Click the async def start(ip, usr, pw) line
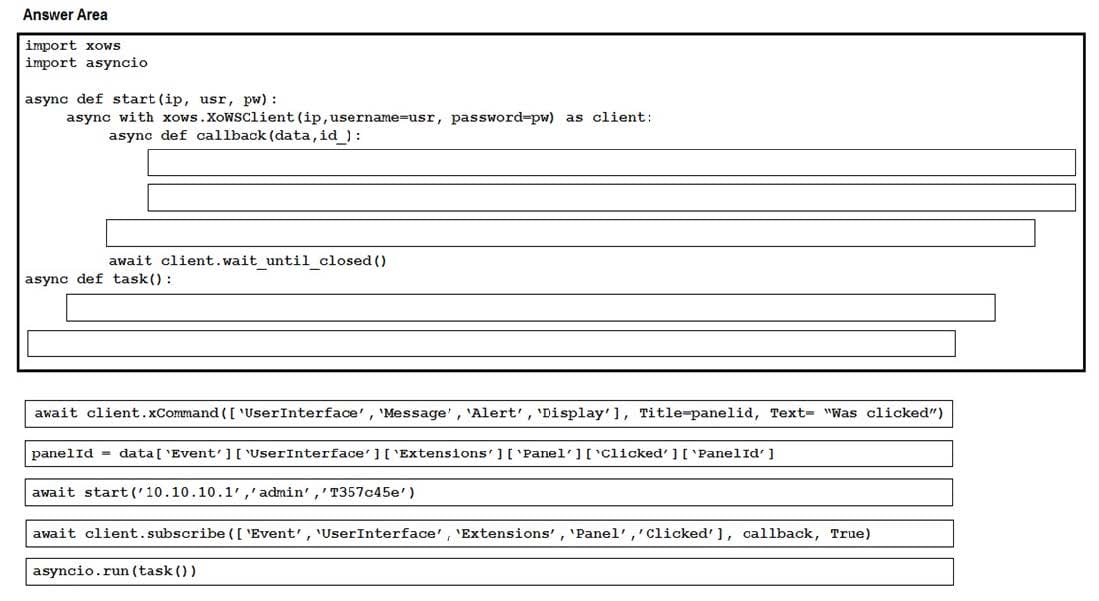1099x601 pixels. click(151, 99)
